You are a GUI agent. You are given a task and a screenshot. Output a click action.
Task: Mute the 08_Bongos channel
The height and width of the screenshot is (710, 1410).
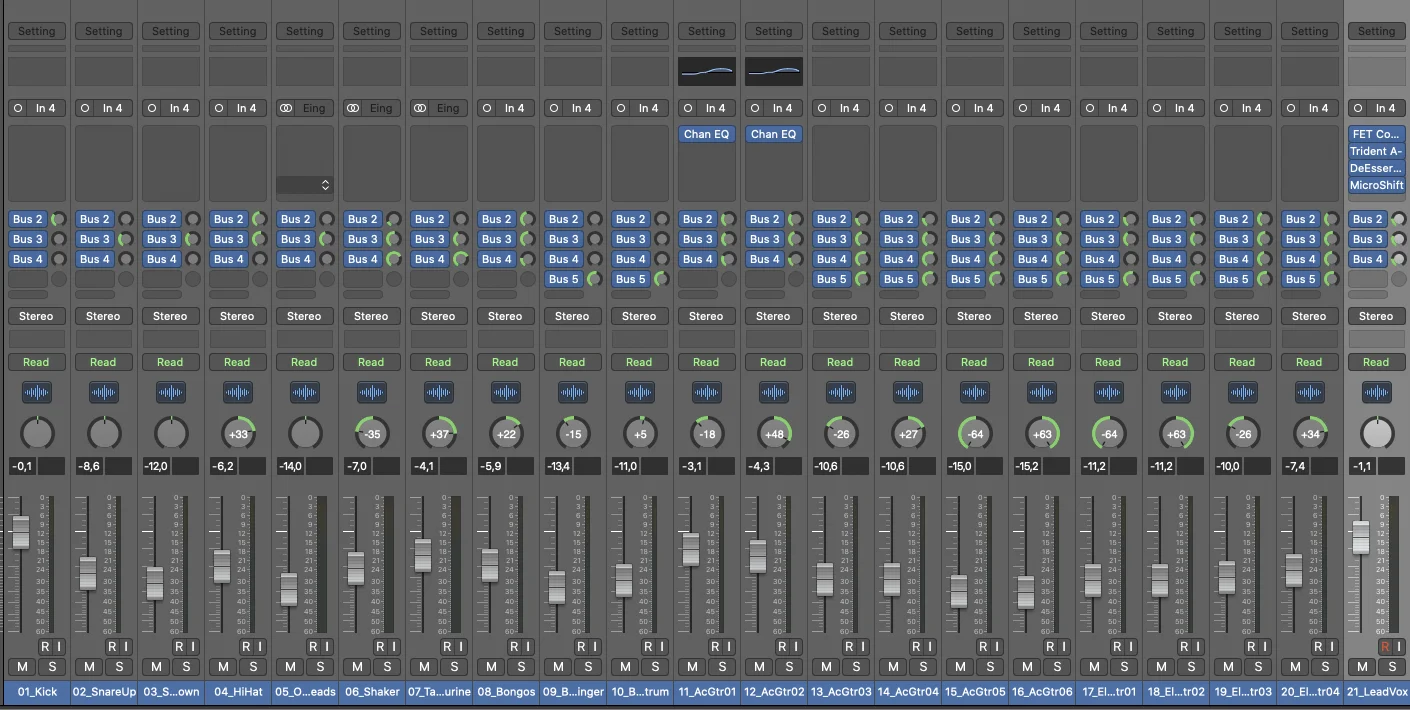(491, 667)
